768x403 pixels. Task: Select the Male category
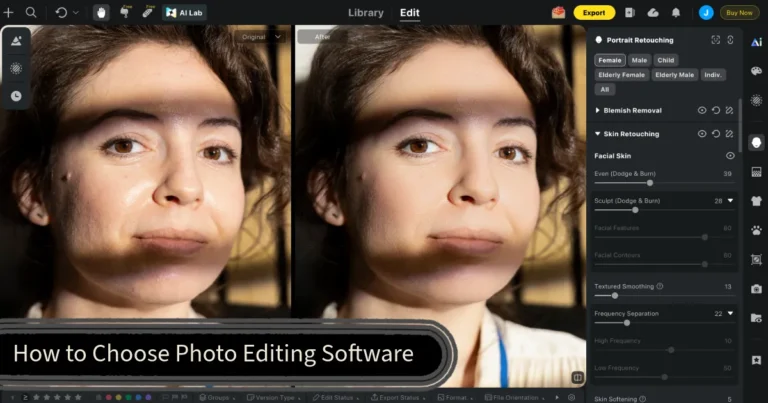[639, 60]
